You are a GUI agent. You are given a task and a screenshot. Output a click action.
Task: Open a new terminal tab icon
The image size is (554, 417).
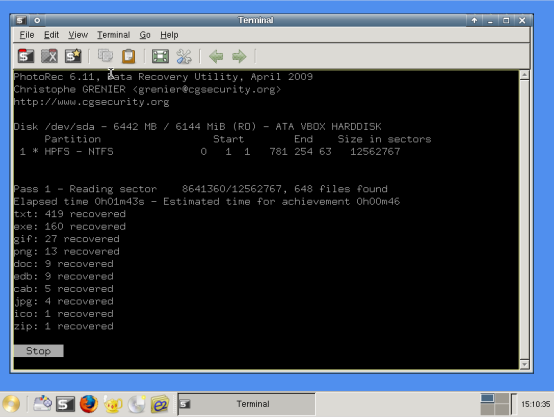26,56
